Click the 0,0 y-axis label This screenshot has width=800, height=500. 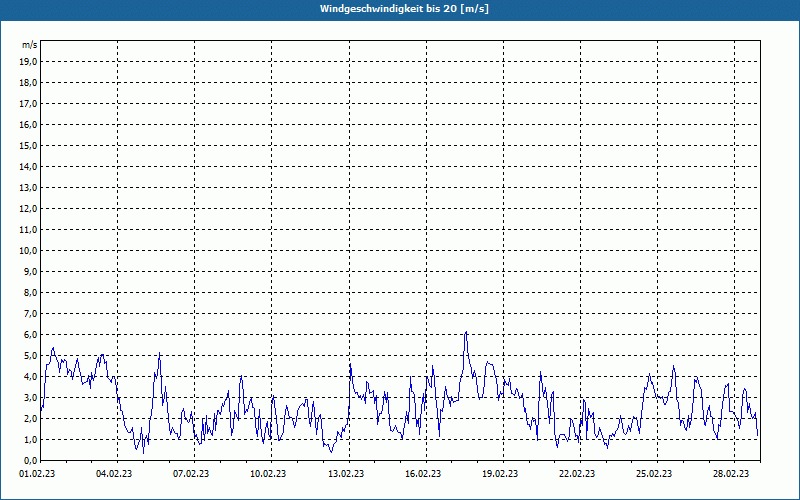tap(30, 460)
